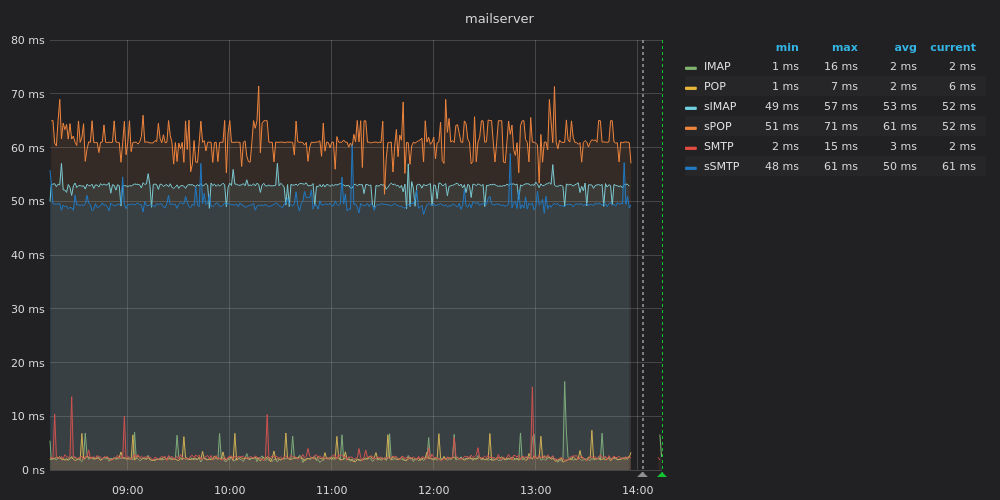Toggle the POP series label in legend
Image resolution: width=1000 pixels, height=500 pixels.
[714, 86]
